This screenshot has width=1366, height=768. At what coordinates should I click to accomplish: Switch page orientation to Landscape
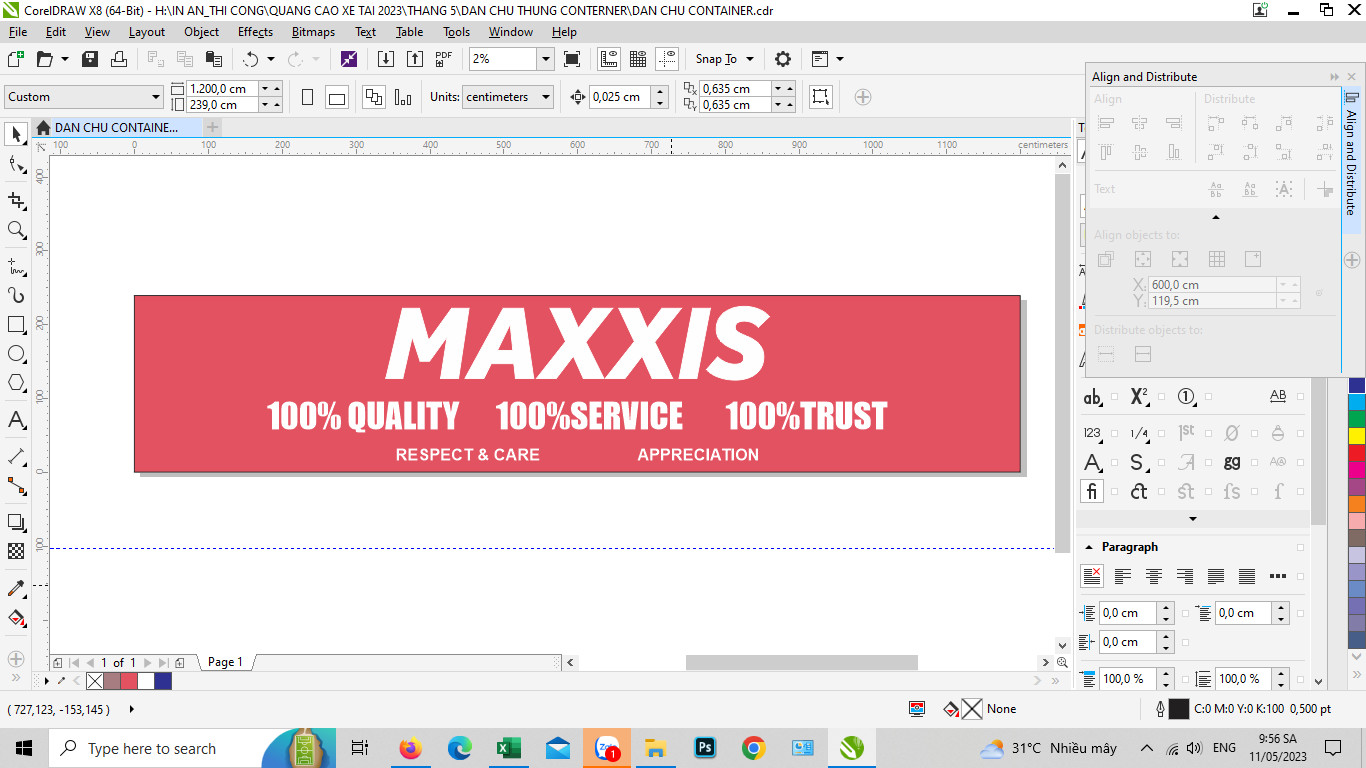click(337, 97)
